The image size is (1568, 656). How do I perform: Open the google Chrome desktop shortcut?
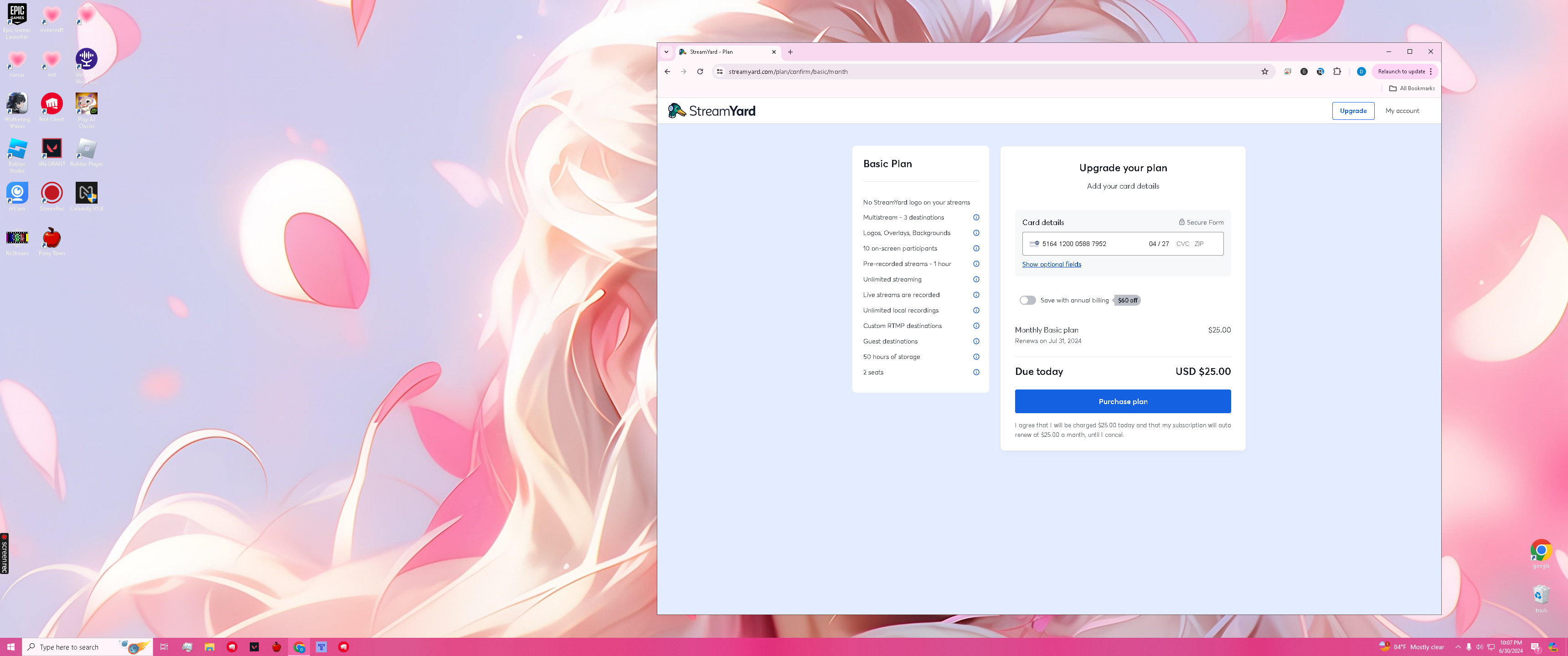click(1541, 554)
